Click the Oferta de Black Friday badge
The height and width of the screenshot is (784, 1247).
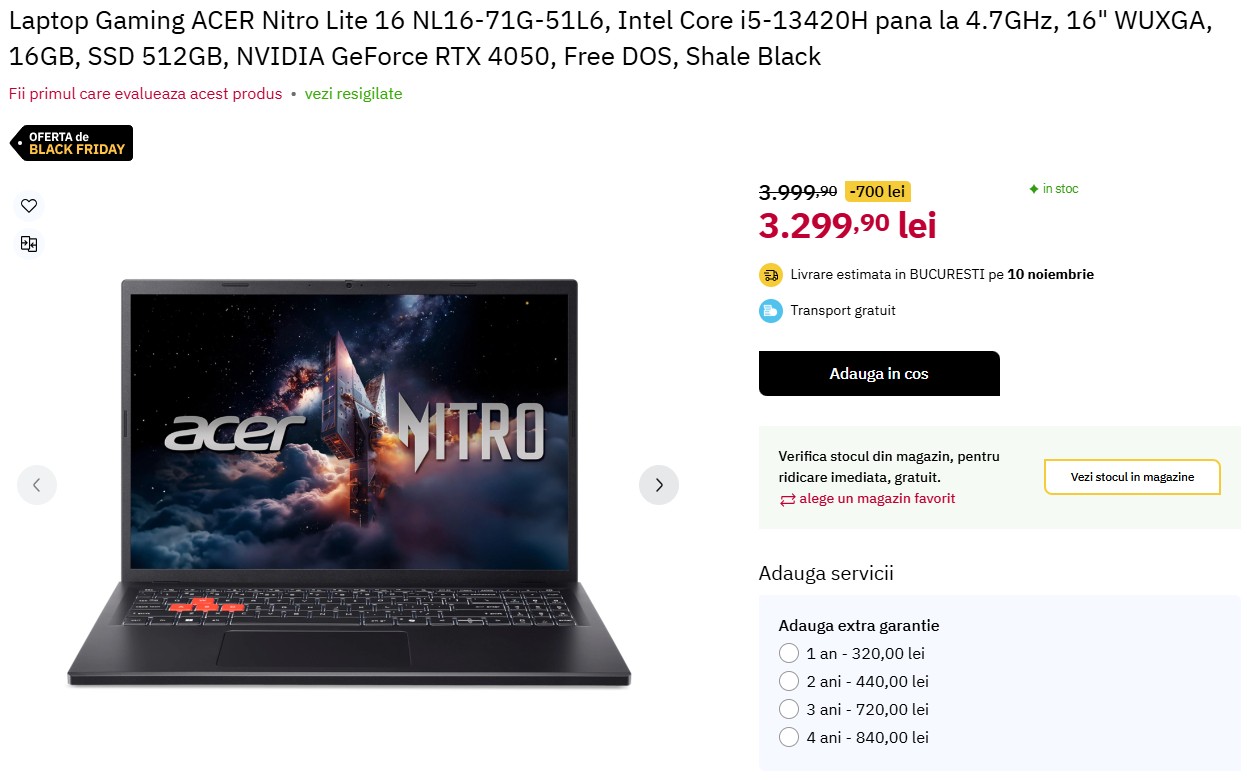(x=71, y=143)
